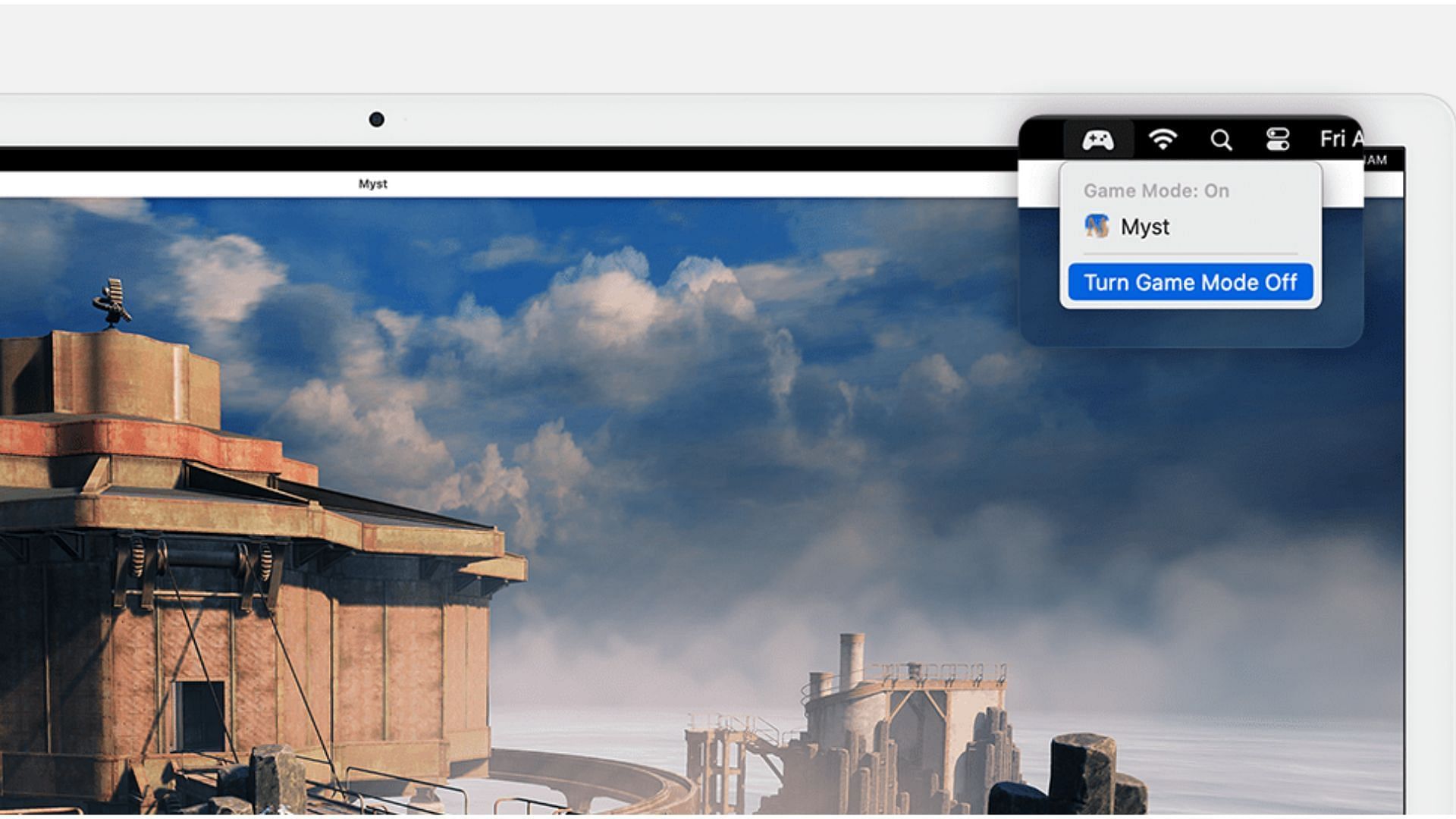Click the 'Game Mode: On' status label
The height and width of the screenshot is (819, 1456).
(1156, 191)
